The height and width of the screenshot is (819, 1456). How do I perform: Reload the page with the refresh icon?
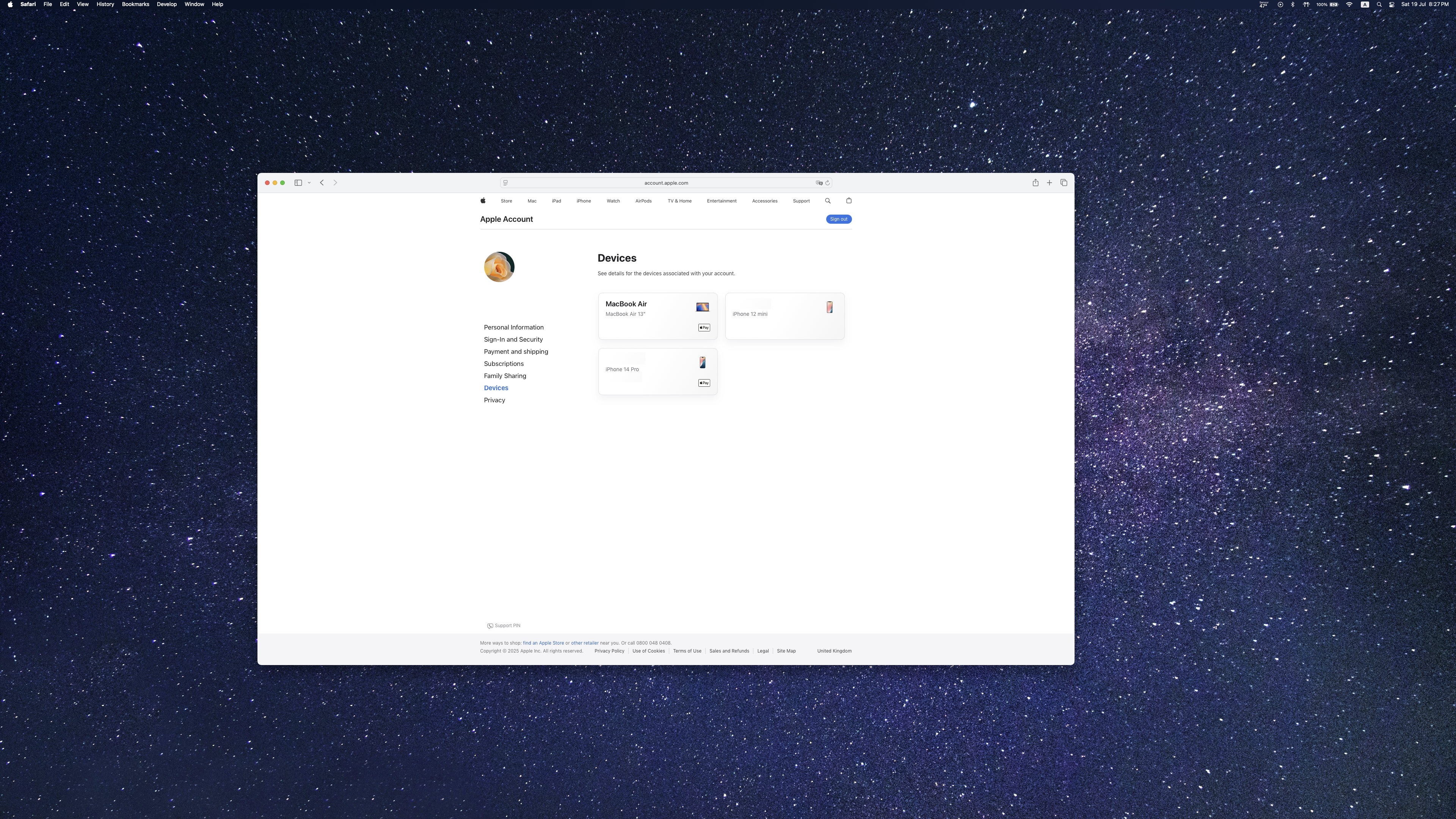click(x=827, y=182)
